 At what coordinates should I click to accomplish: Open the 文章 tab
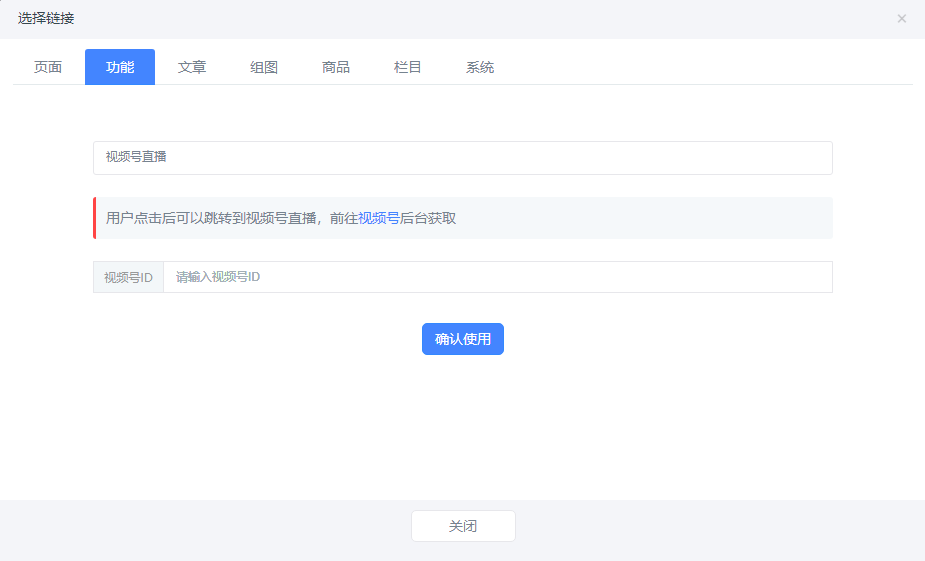[x=192, y=67]
